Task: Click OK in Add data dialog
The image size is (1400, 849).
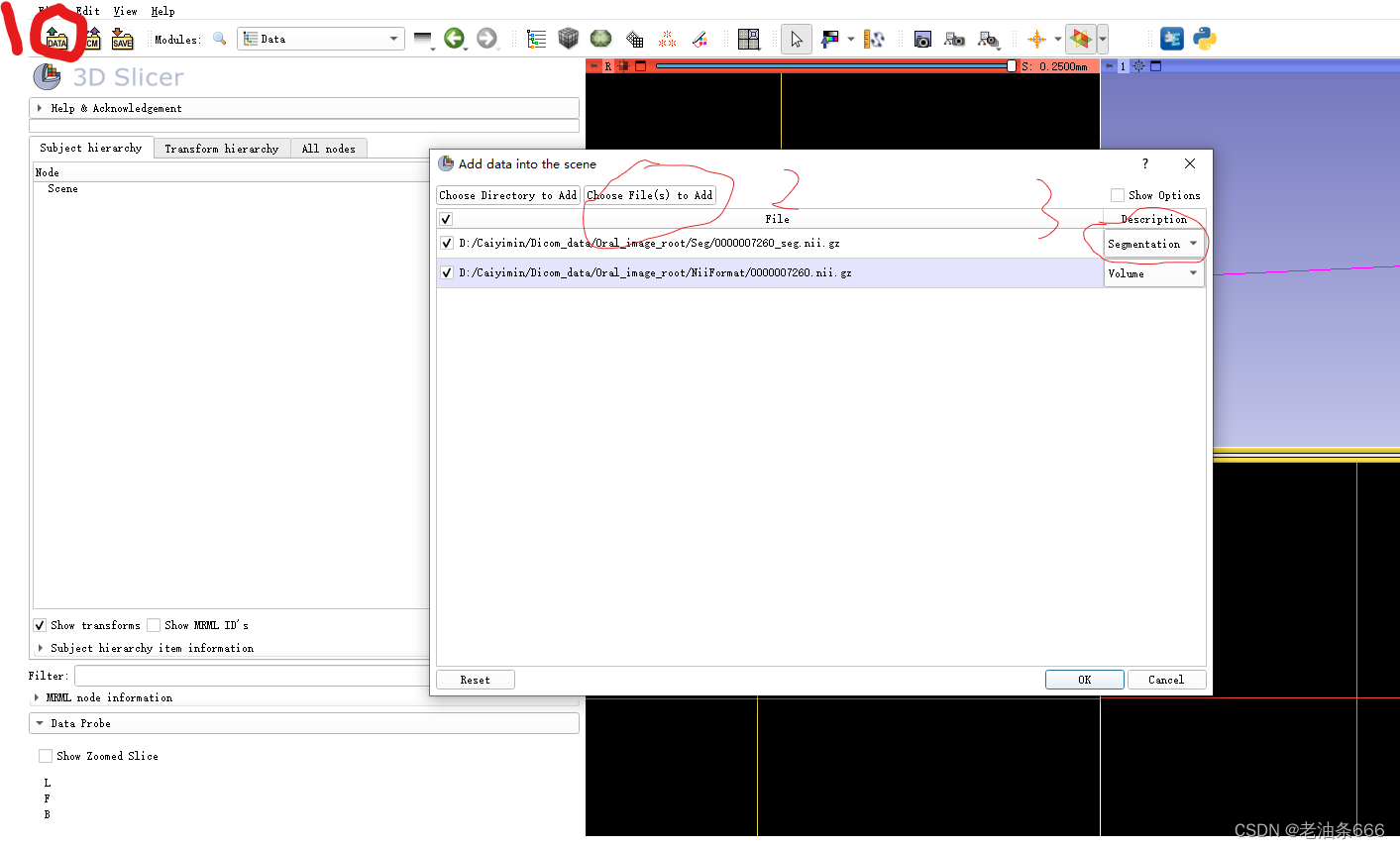Action: (1084, 680)
